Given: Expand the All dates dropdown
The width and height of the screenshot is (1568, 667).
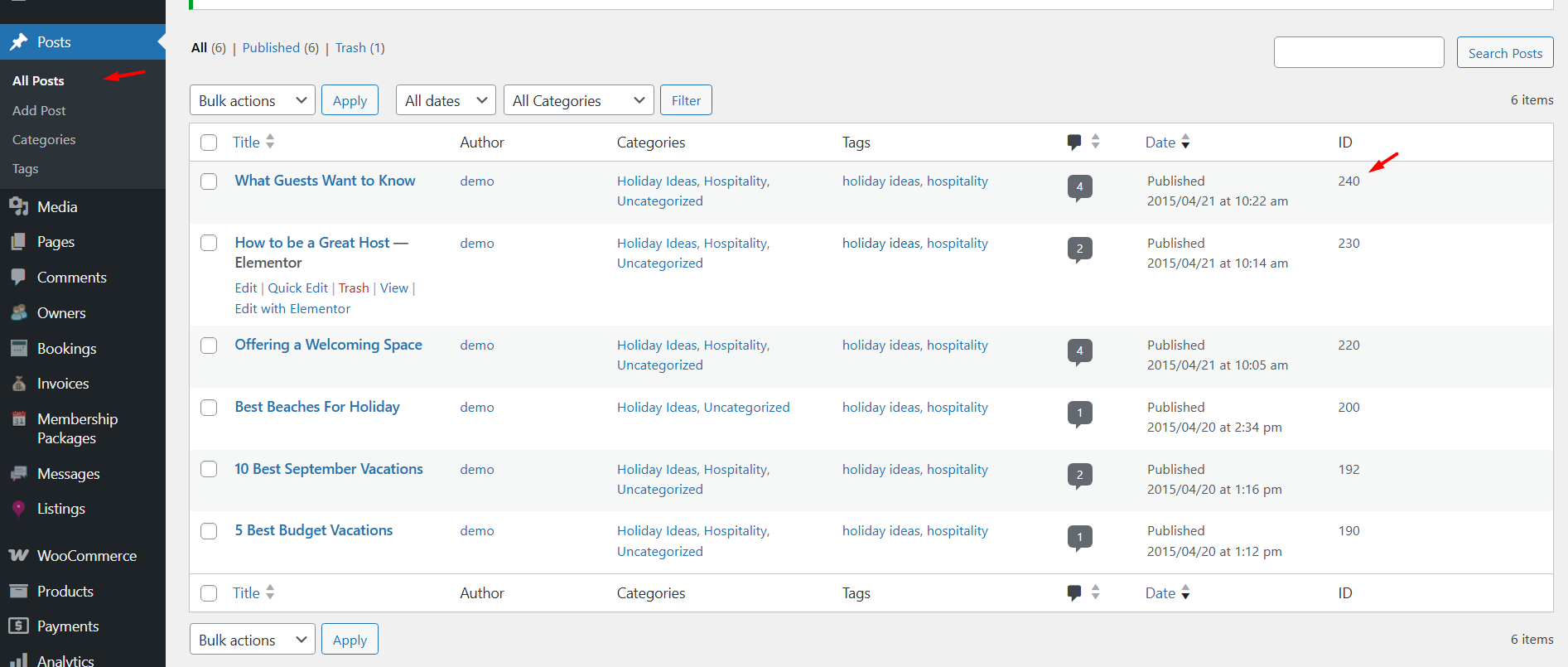Looking at the screenshot, I should point(446,101).
